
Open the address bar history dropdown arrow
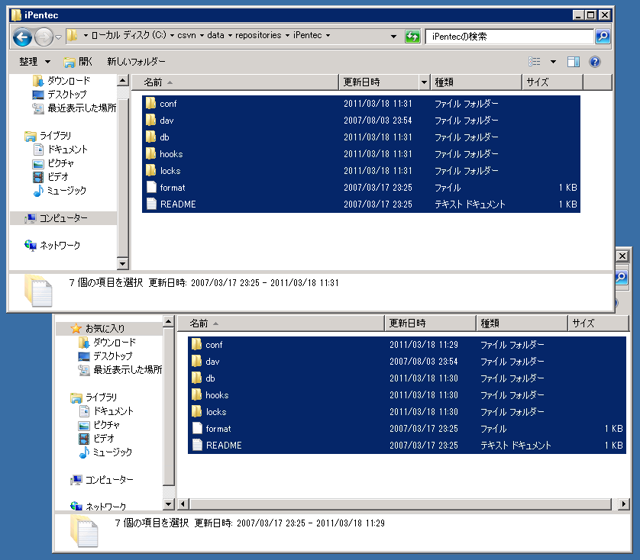(393, 36)
